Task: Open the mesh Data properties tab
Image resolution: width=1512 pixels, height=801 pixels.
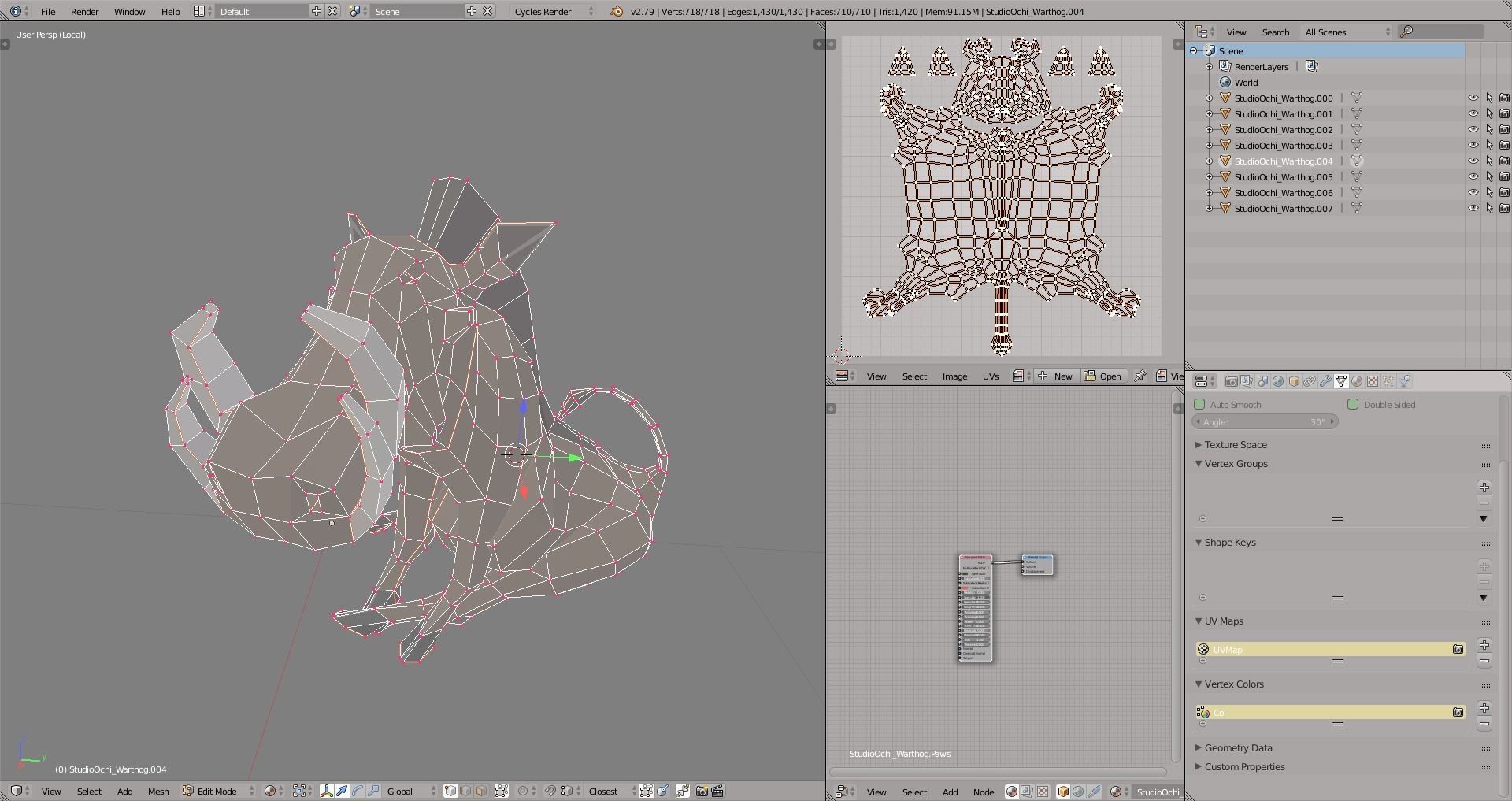Action: point(1341,381)
